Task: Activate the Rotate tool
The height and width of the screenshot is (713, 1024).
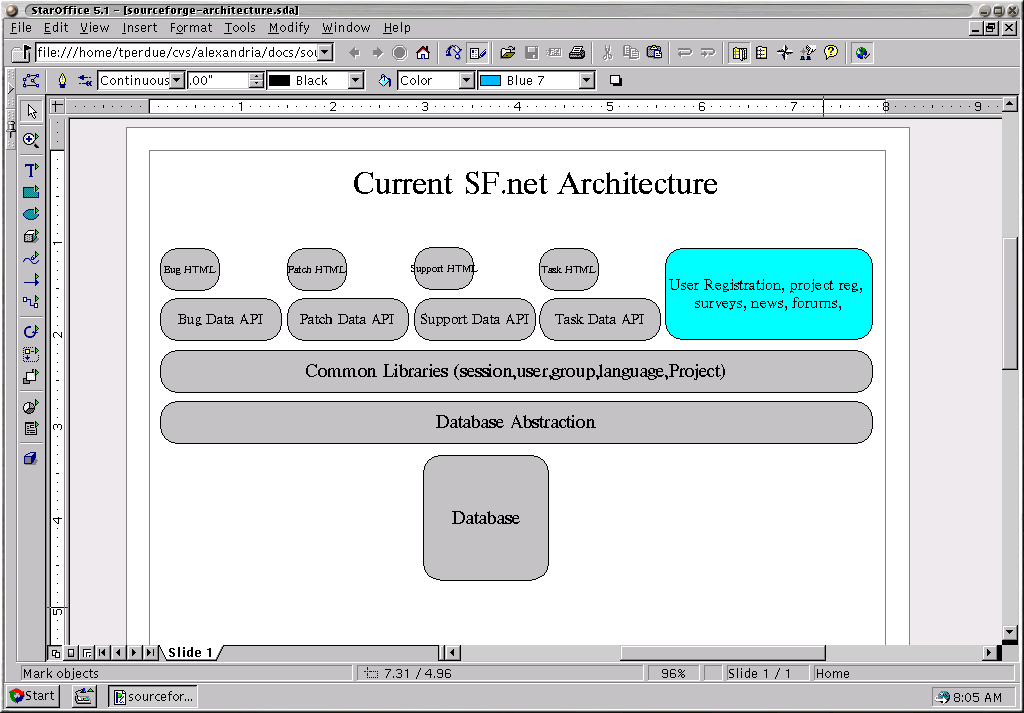Action: [31, 331]
